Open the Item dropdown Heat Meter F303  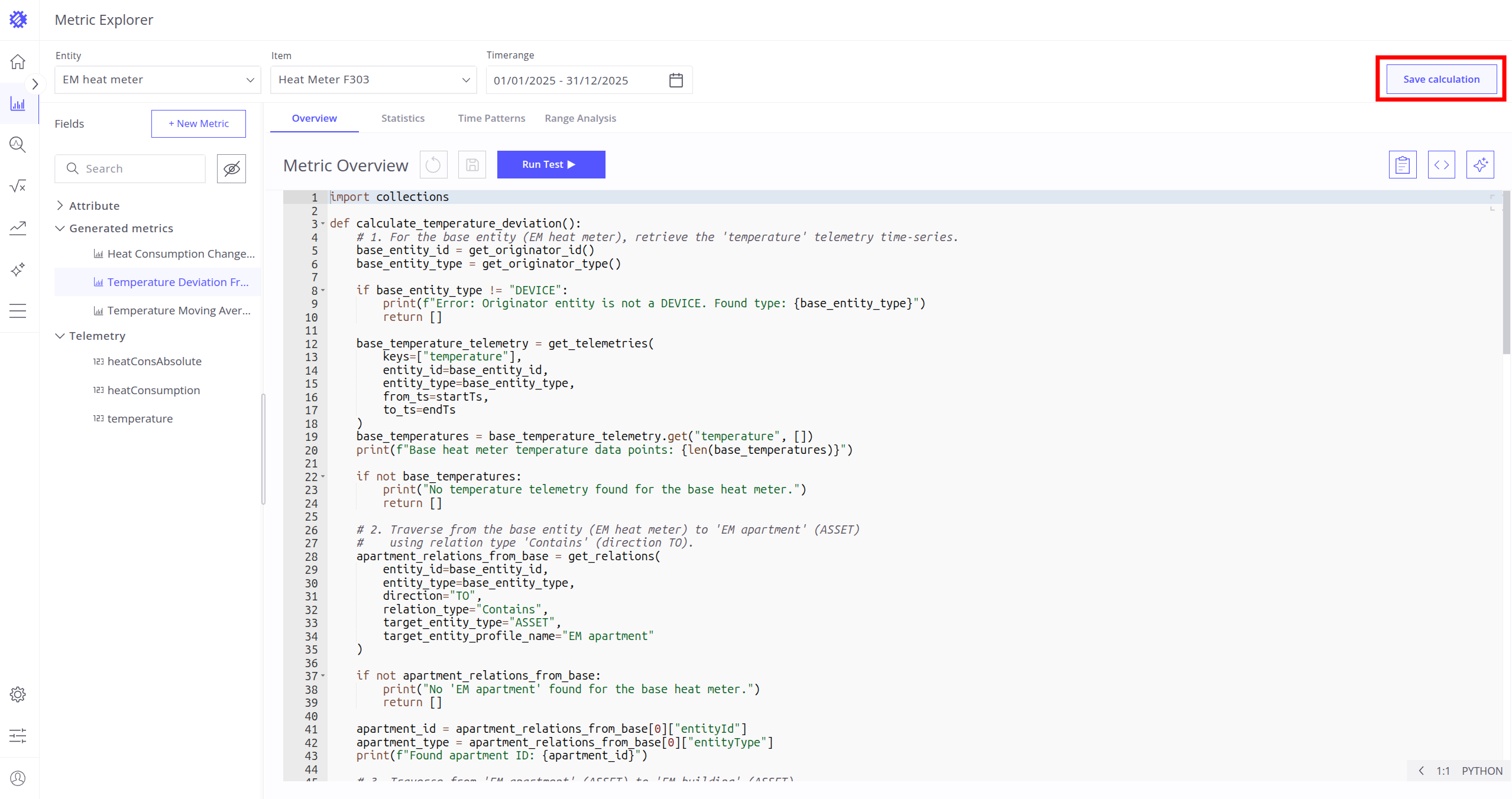click(x=373, y=80)
